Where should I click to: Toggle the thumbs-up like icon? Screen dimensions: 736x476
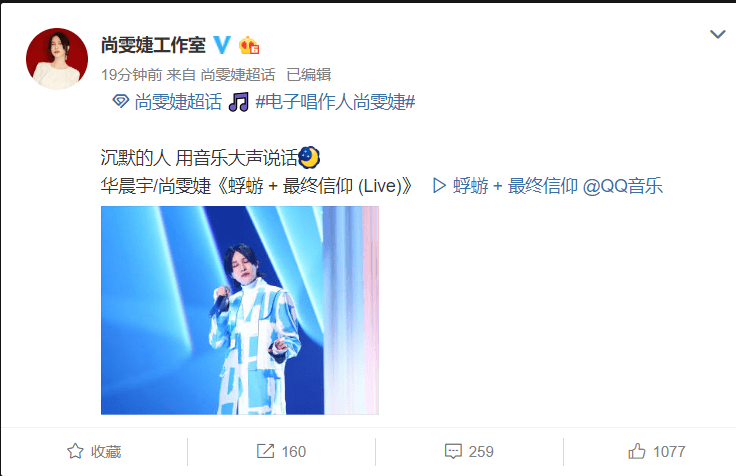click(637, 451)
